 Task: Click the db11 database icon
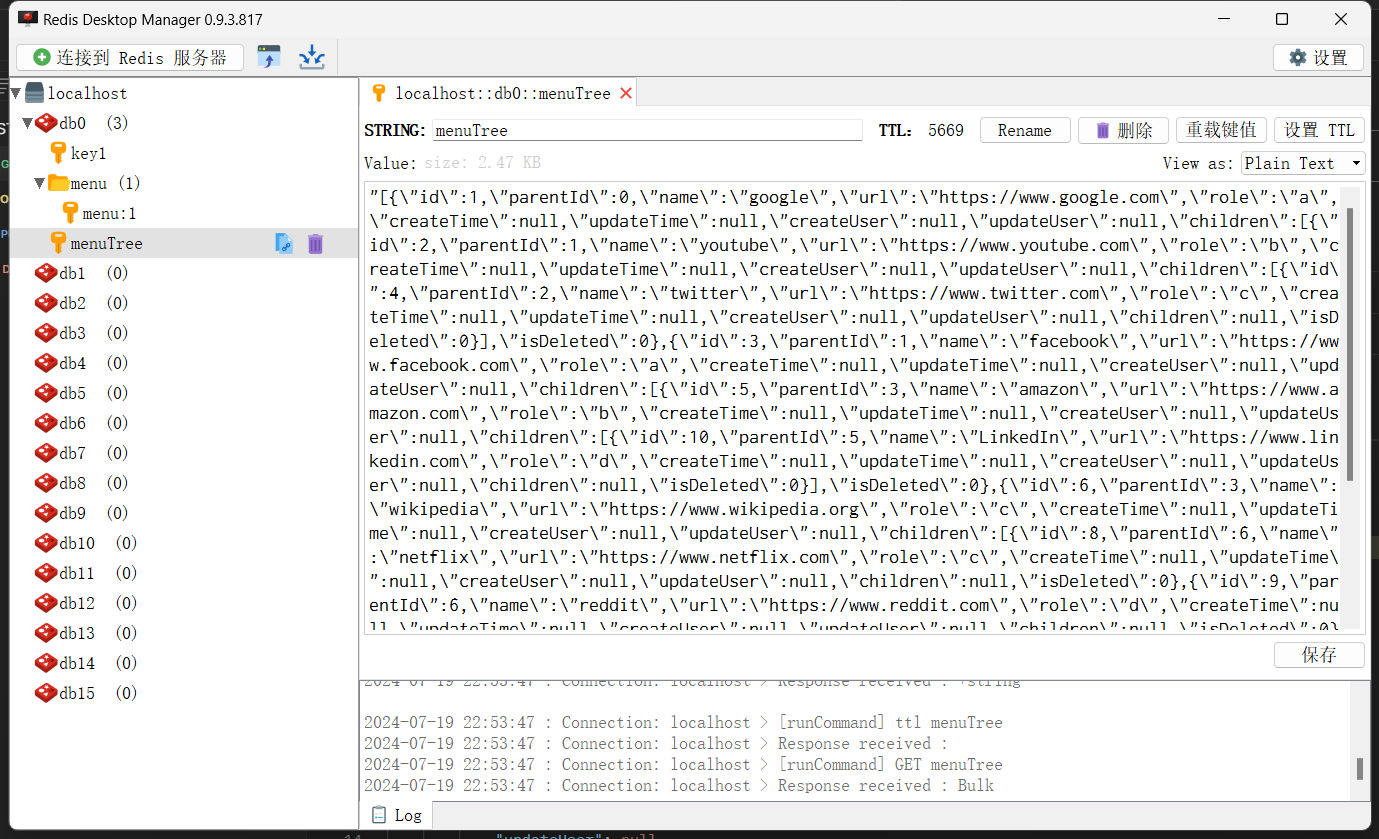tap(46, 573)
